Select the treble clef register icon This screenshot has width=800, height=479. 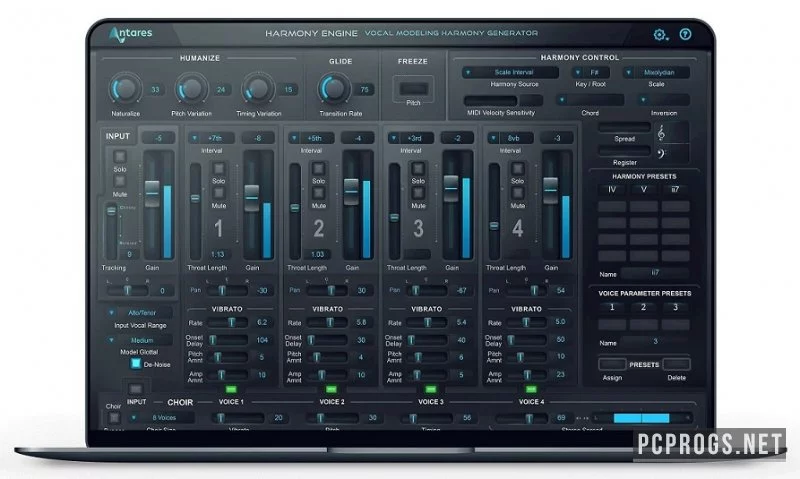pyautogui.click(x=661, y=133)
